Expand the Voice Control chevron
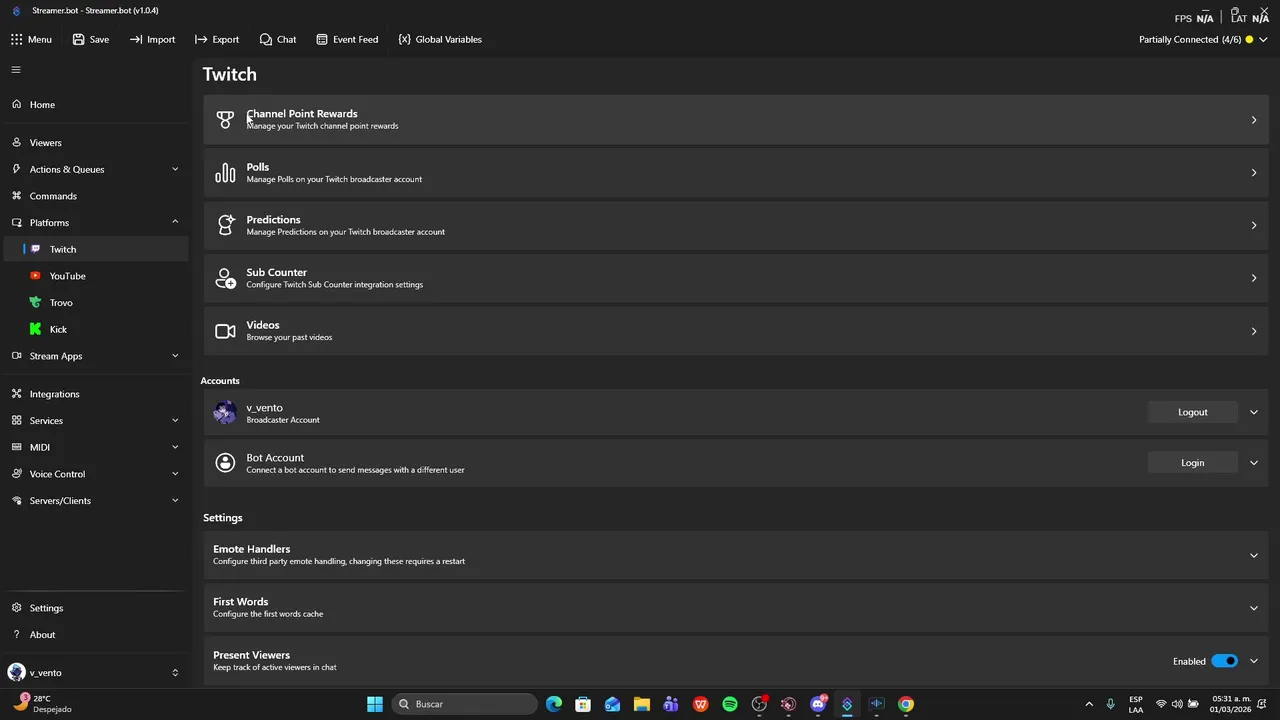 tap(175, 474)
